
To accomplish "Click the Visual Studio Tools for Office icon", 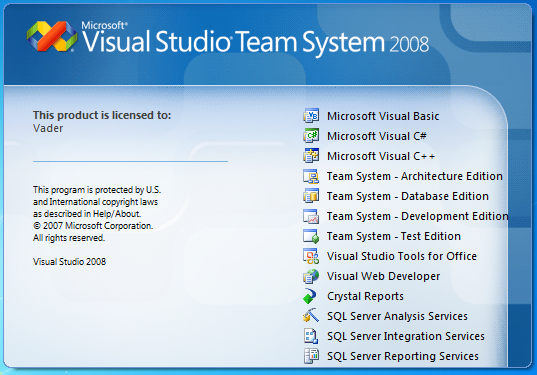I will coord(311,256).
